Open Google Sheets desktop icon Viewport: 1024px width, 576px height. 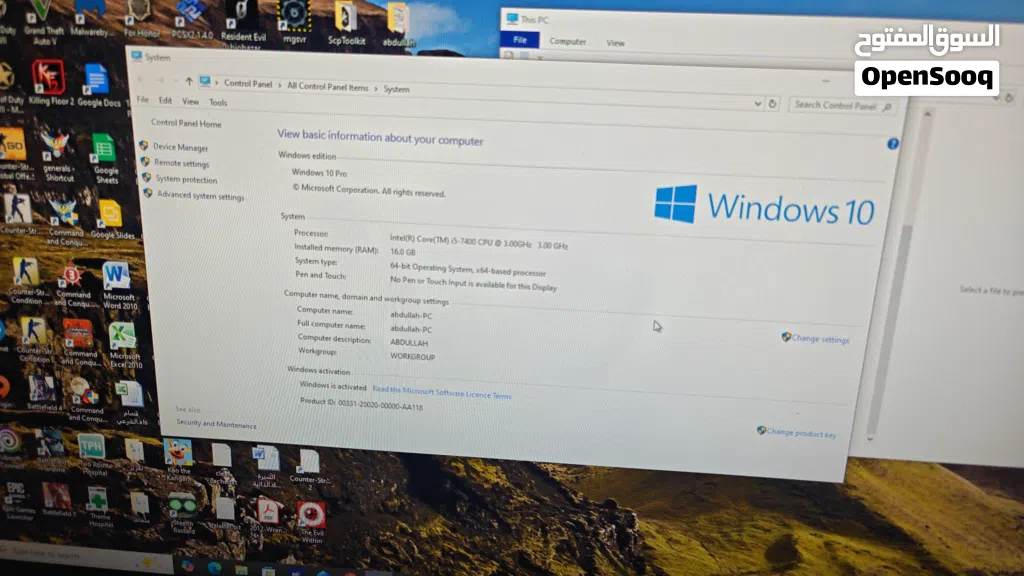pos(104,159)
